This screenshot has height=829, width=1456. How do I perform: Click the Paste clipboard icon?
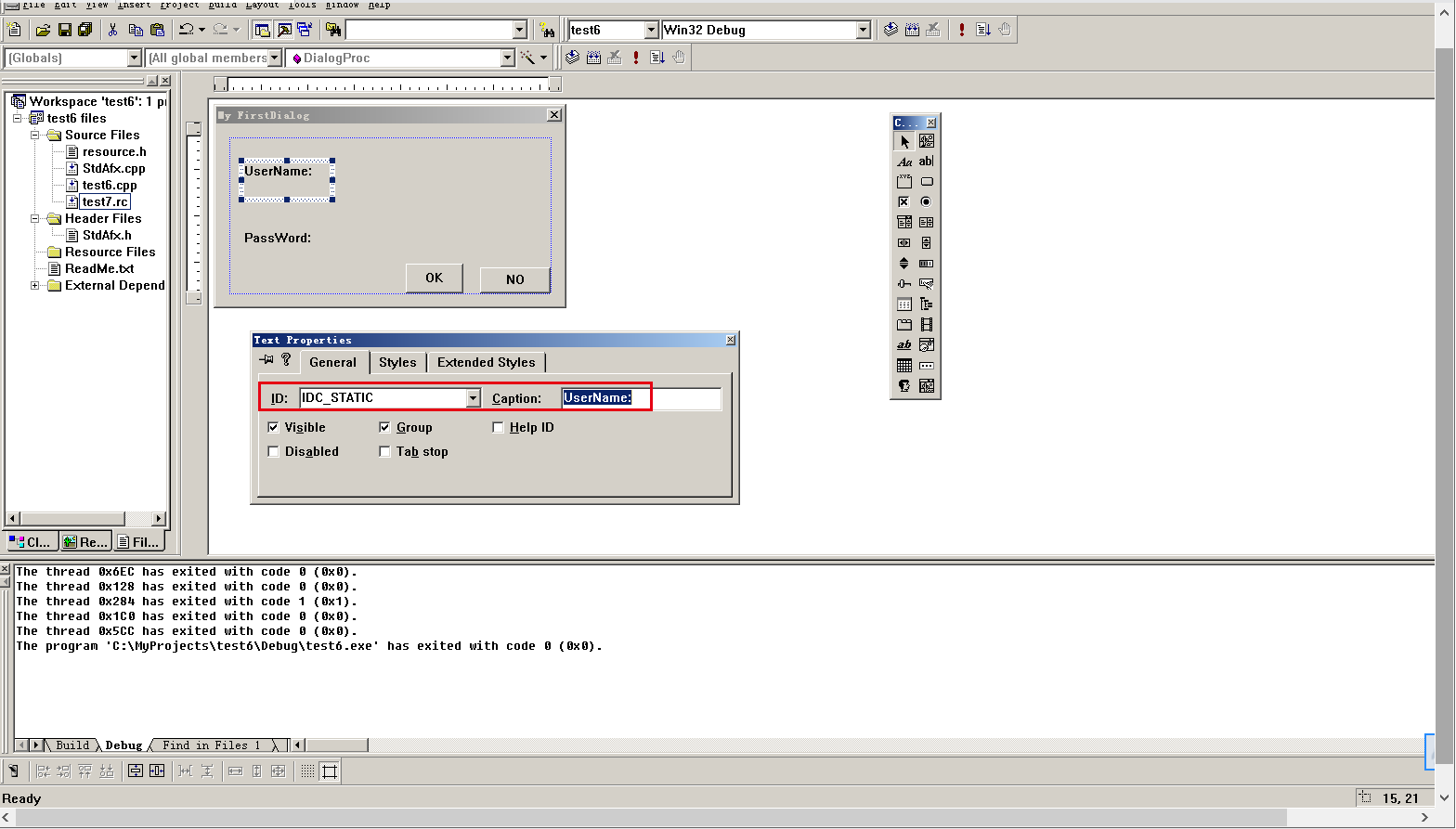[x=157, y=30]
